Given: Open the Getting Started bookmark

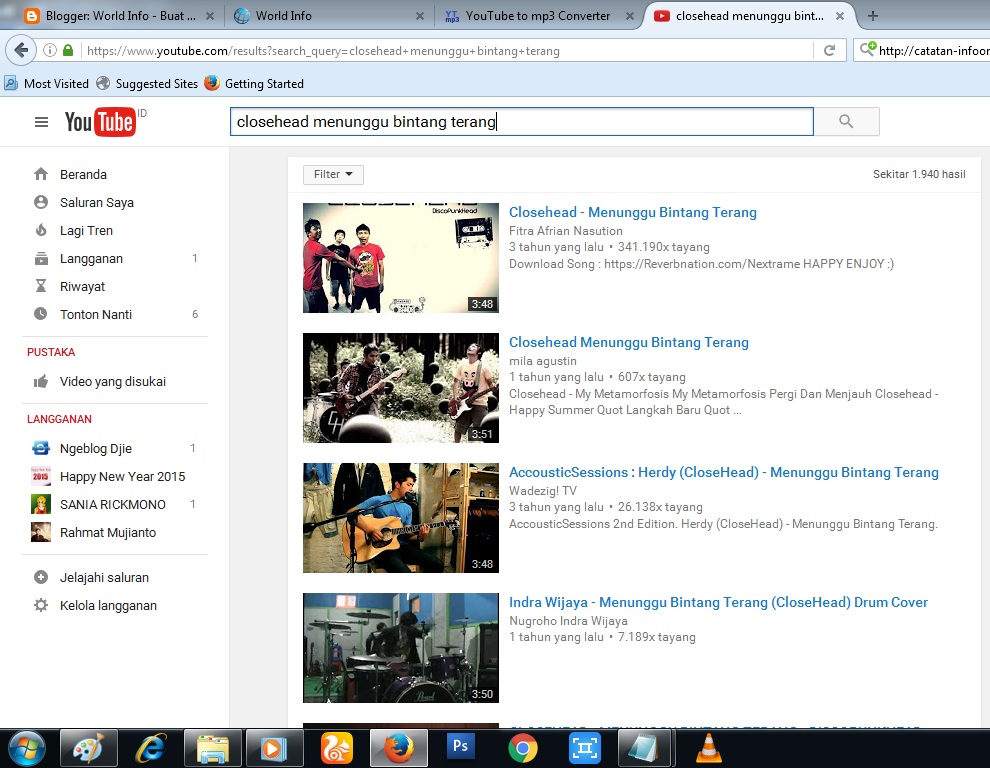Looking at the screenshot, I should pyautogui.click(x=254, y=83).
